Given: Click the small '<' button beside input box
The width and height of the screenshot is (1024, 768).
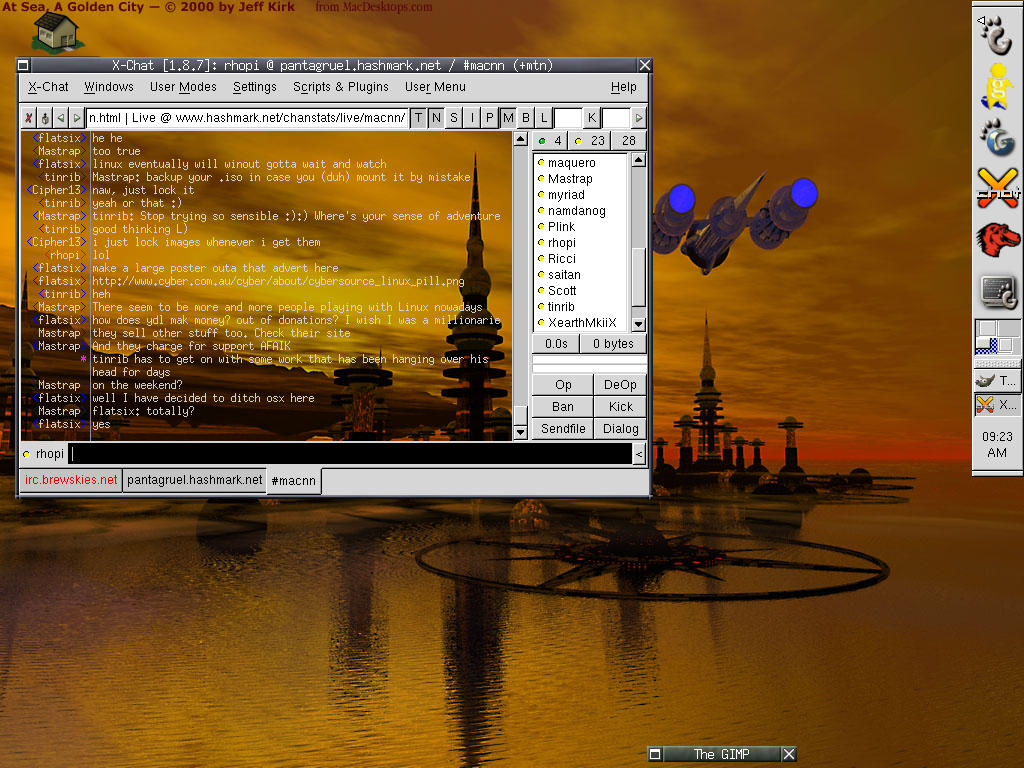Looking at the screenshot, I should click(639, 454).
